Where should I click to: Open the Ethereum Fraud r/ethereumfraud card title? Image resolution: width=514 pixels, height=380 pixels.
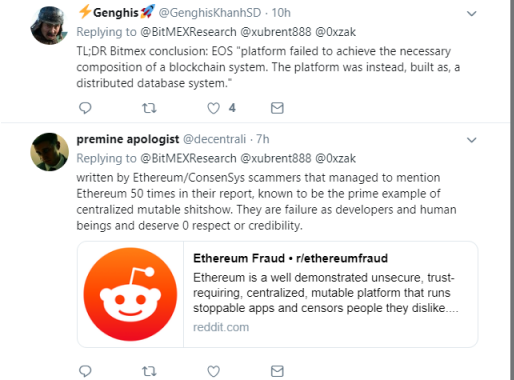tap(290, 258)
